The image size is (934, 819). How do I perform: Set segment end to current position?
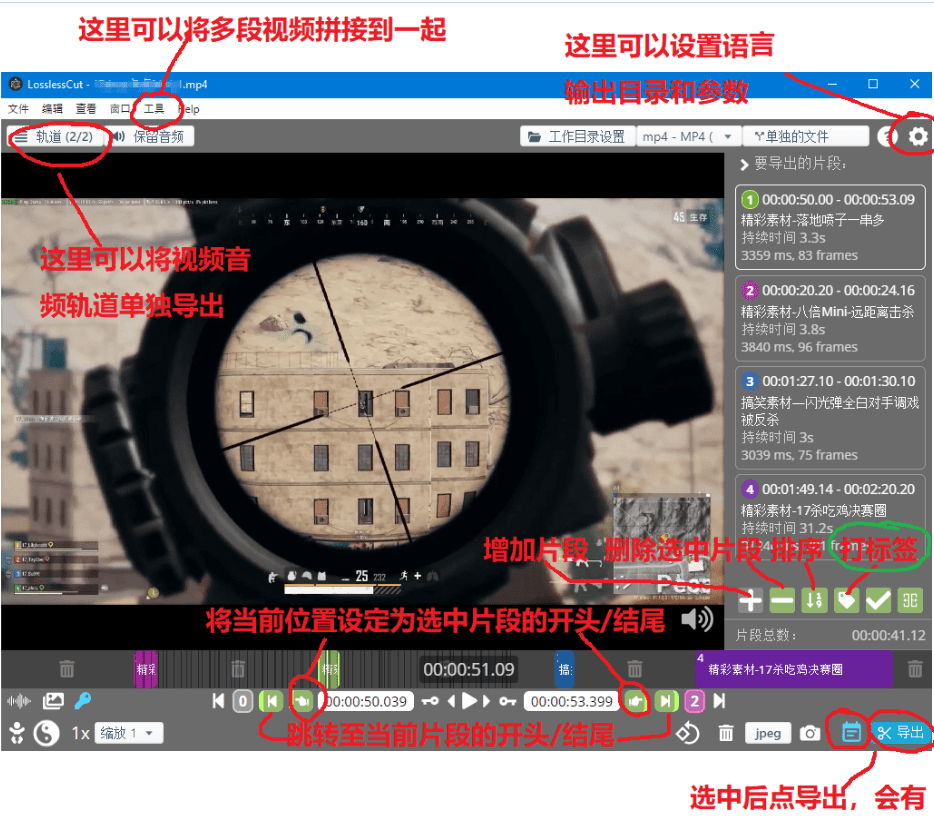tap(636, 701)
